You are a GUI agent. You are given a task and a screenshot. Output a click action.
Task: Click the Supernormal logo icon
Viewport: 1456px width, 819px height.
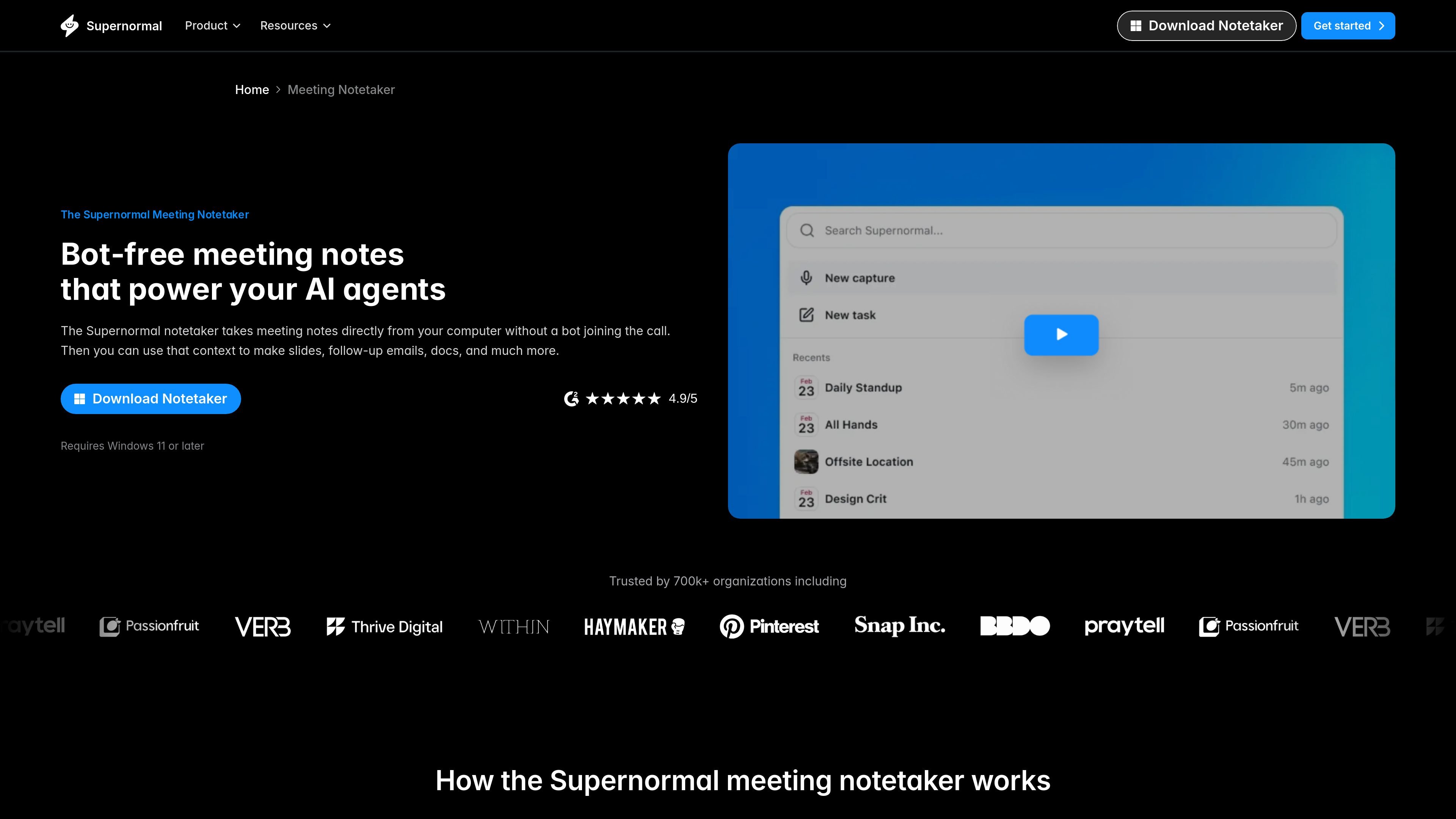(69, 25)
